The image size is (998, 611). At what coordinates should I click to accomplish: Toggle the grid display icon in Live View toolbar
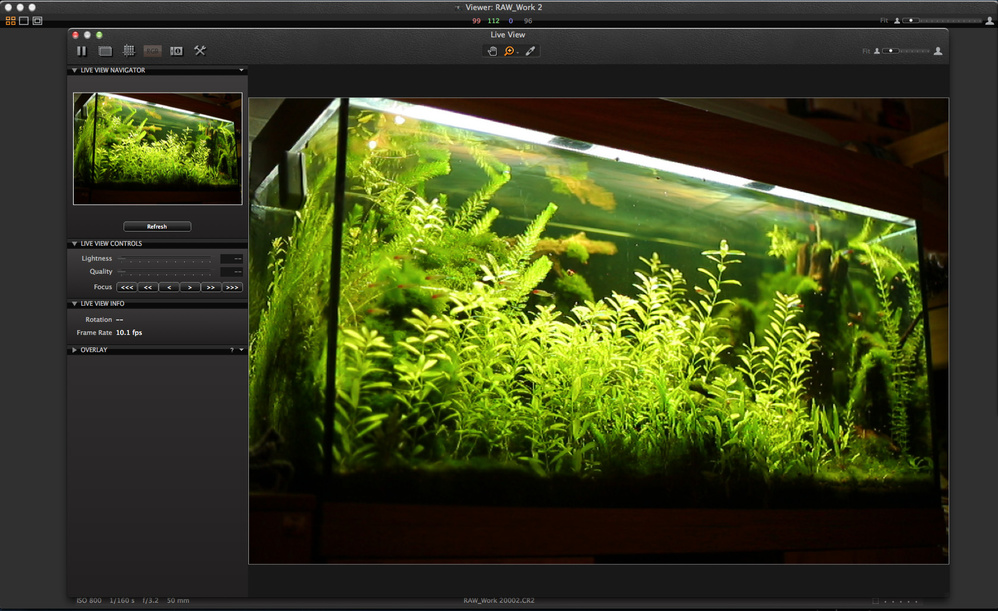pos(129,51)
